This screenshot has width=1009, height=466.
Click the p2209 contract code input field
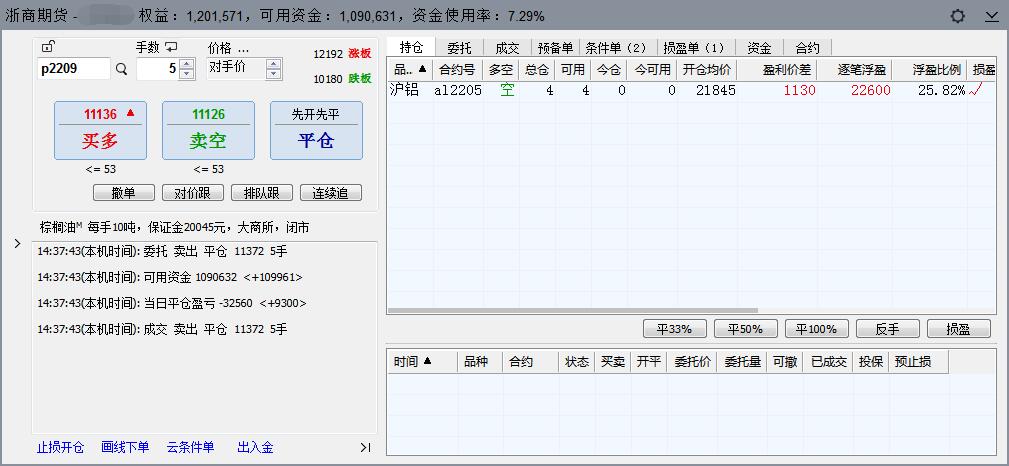pos(72,69)
